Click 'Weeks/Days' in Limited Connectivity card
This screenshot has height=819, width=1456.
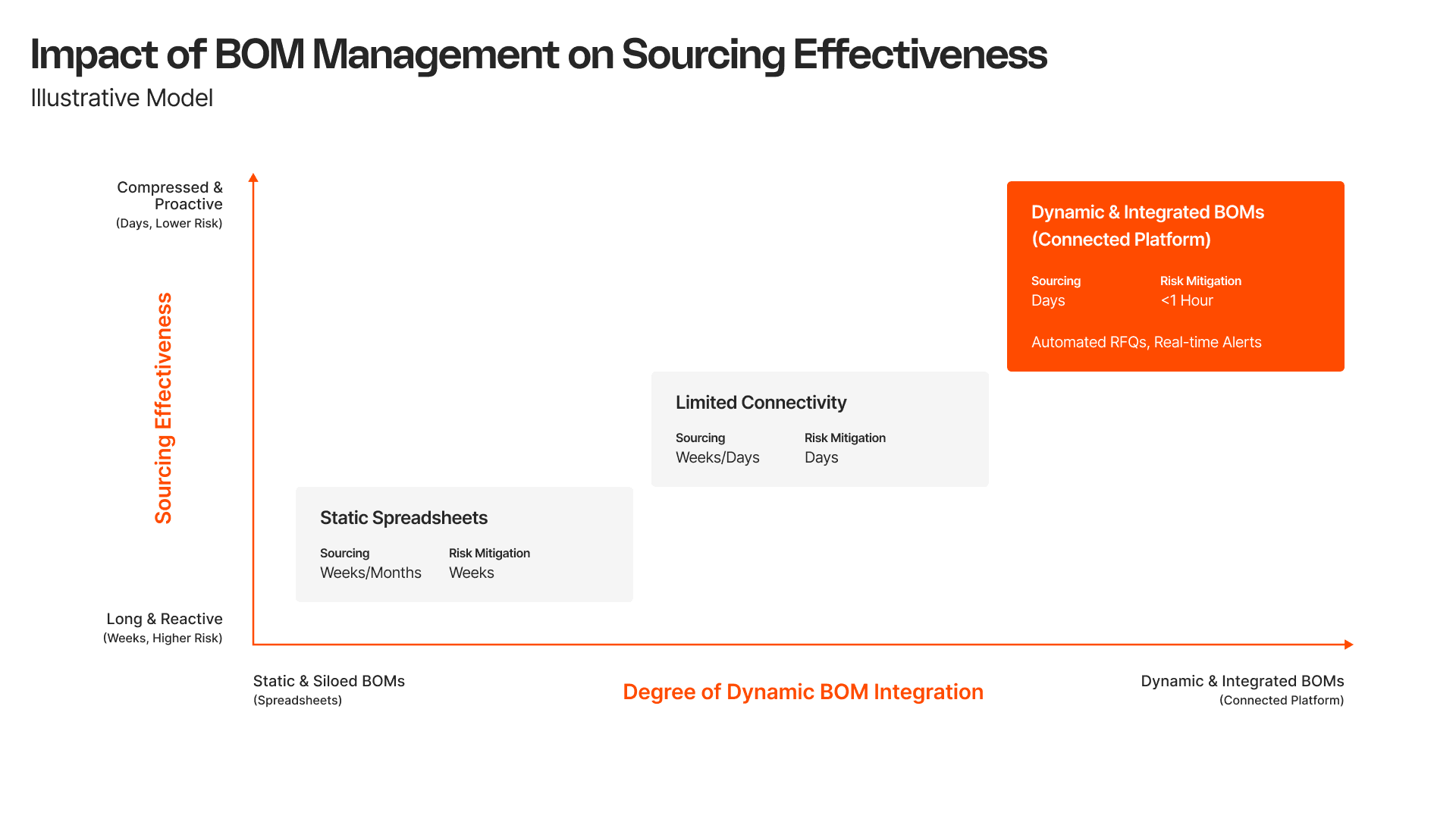717,457
